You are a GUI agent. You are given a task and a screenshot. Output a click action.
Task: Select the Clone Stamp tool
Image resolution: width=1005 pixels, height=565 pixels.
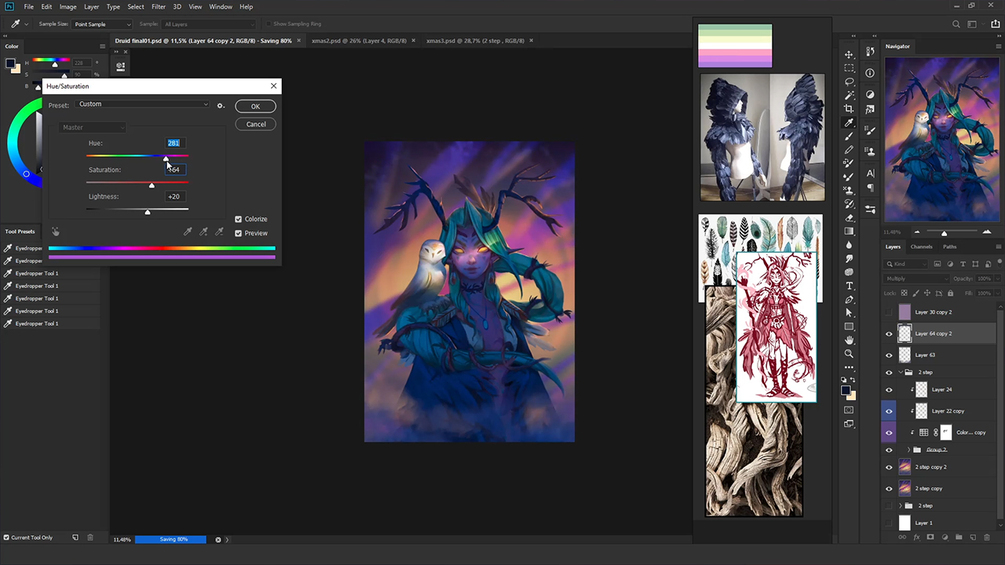(849, 190)
